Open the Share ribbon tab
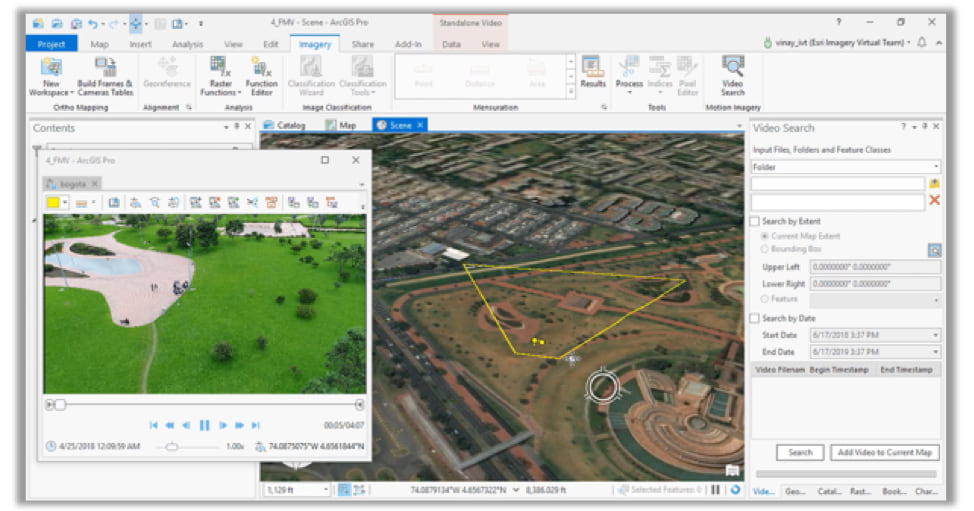The width and height of the screenshot is (974, 511). point(363,44)
